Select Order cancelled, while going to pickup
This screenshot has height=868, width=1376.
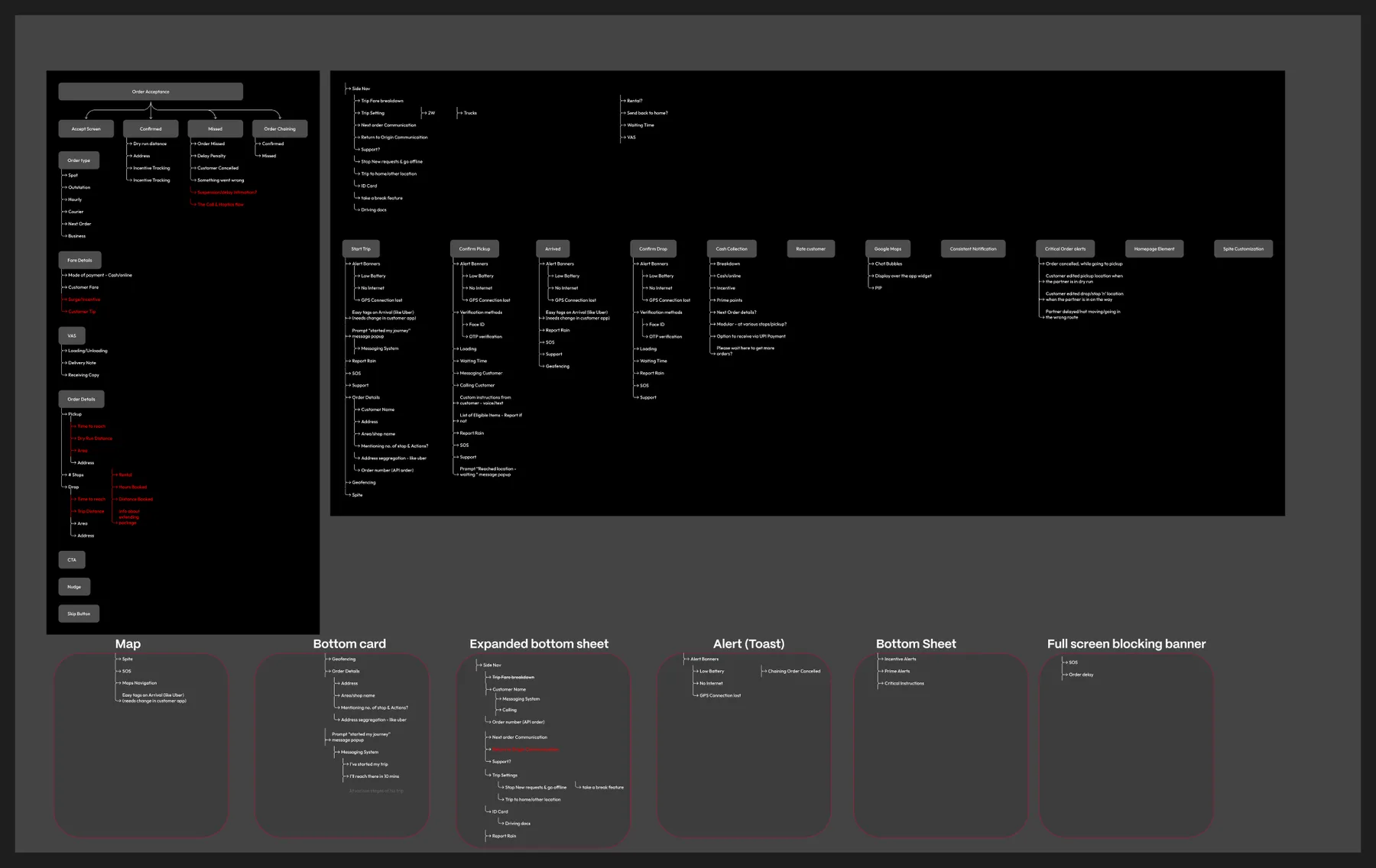coord(1084,264)
